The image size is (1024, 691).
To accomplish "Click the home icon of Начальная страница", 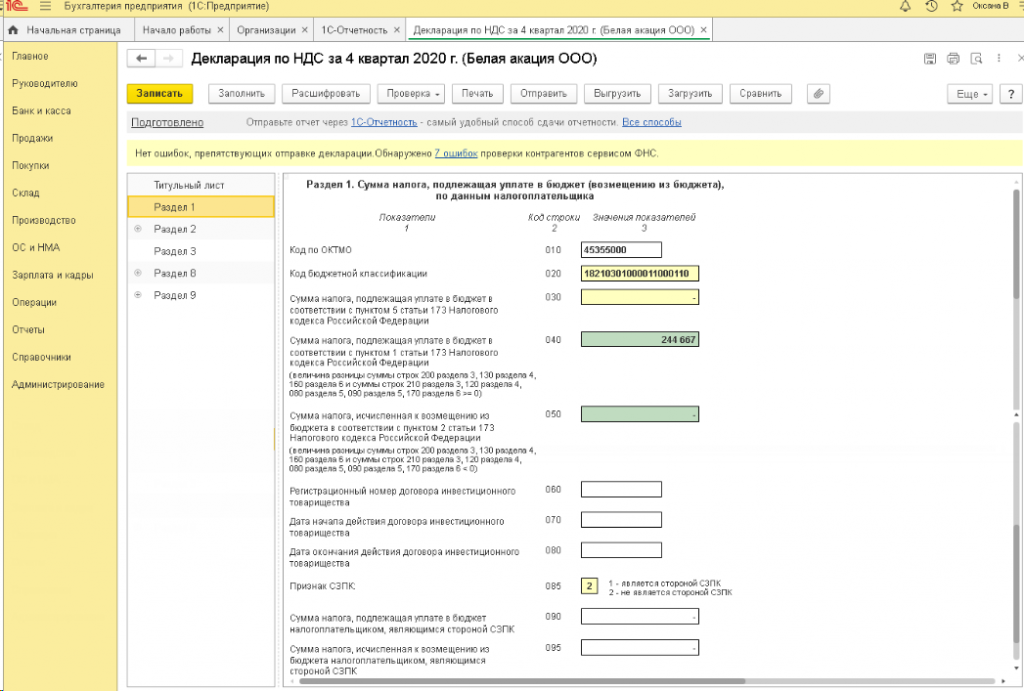I will click(x=13, y=30).
